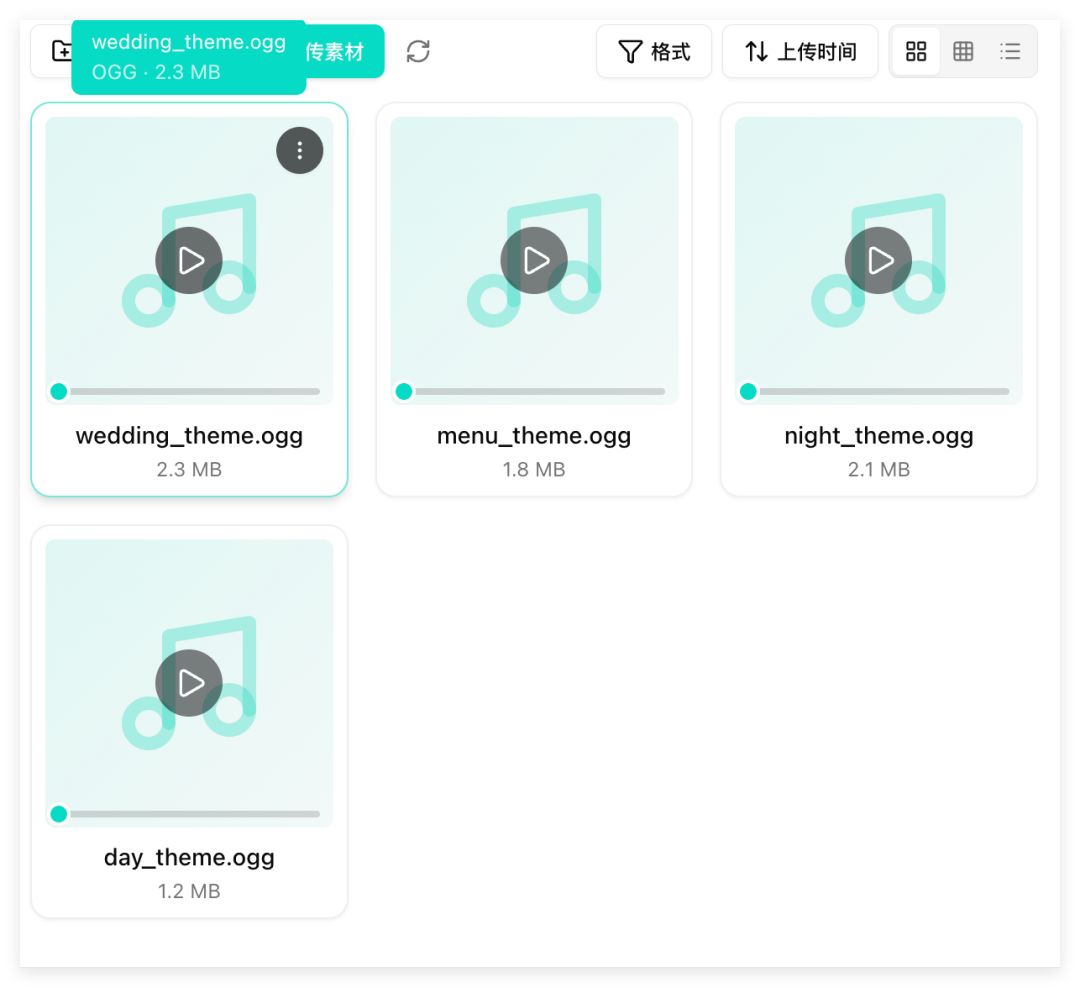
Task: Switch to small grid view
Action: (x=963, y=52)
